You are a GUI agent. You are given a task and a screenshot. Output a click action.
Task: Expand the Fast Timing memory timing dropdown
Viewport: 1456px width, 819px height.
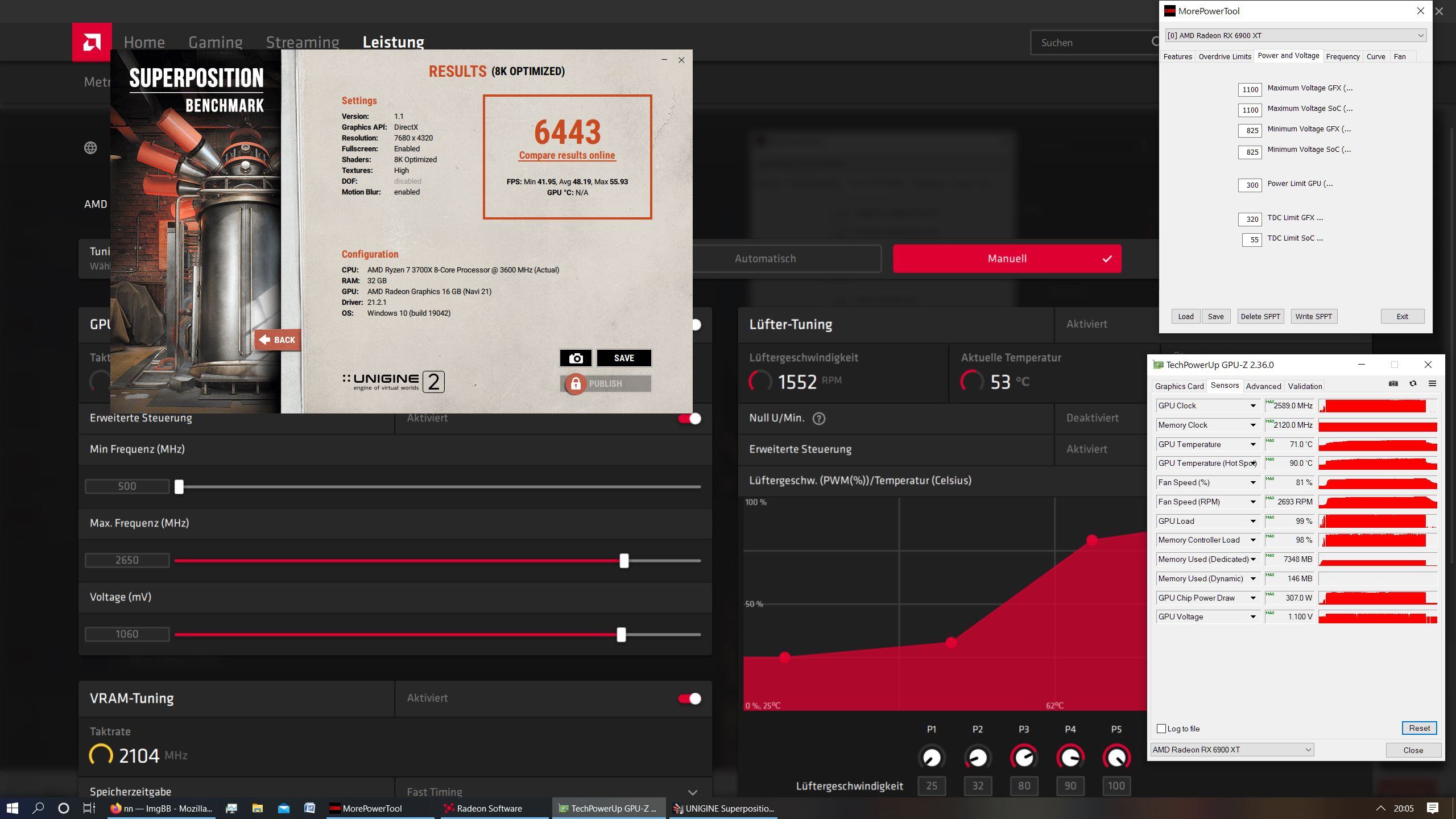[692, 792]
